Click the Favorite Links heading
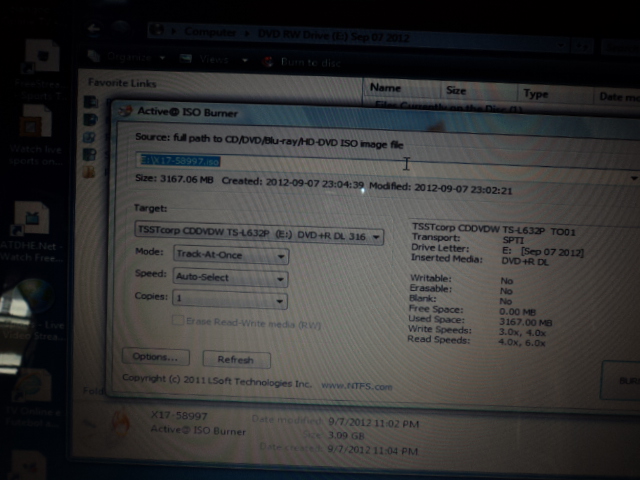 [x=122, y=83]
